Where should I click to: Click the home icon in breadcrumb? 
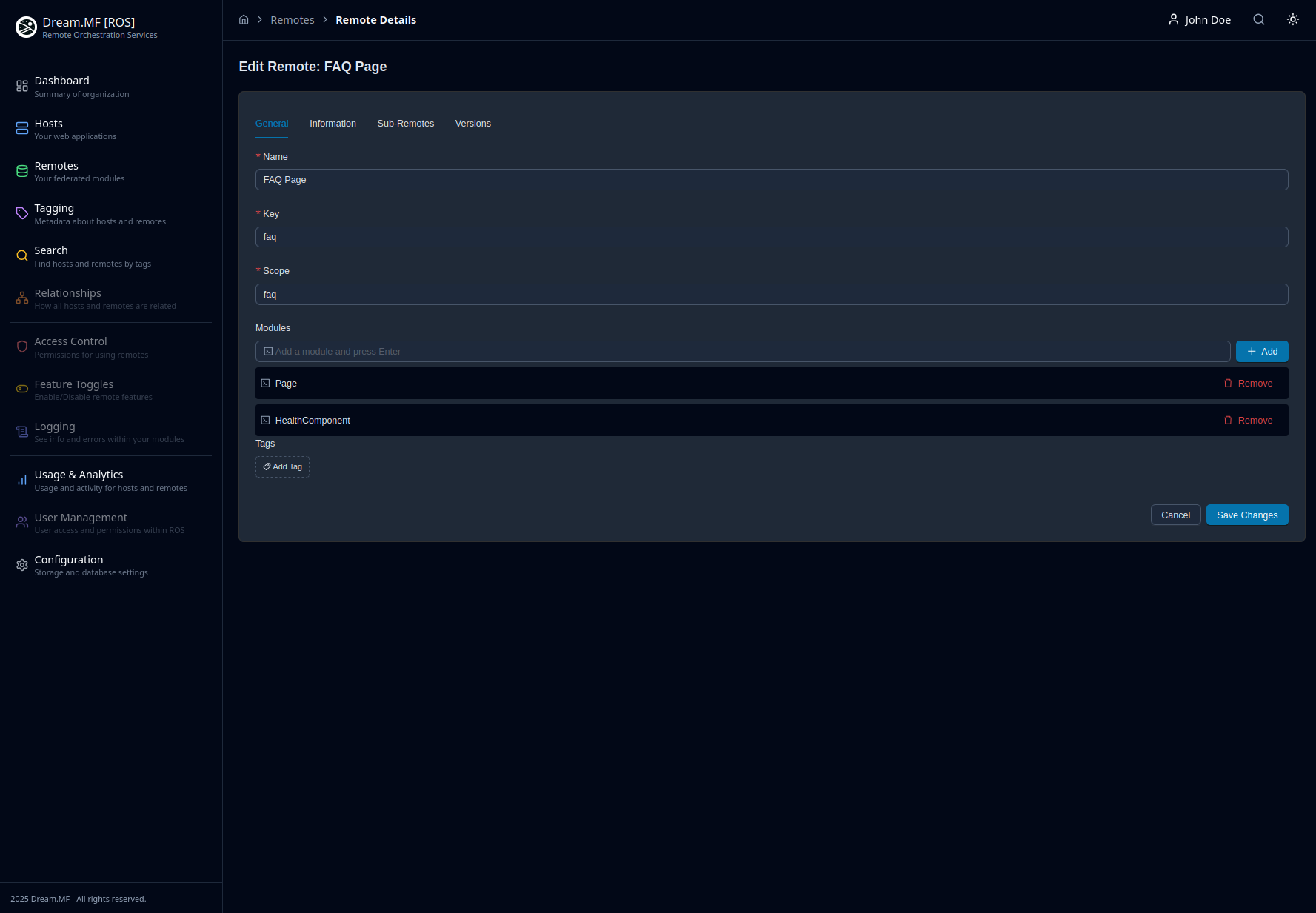[x=244, y=20]
